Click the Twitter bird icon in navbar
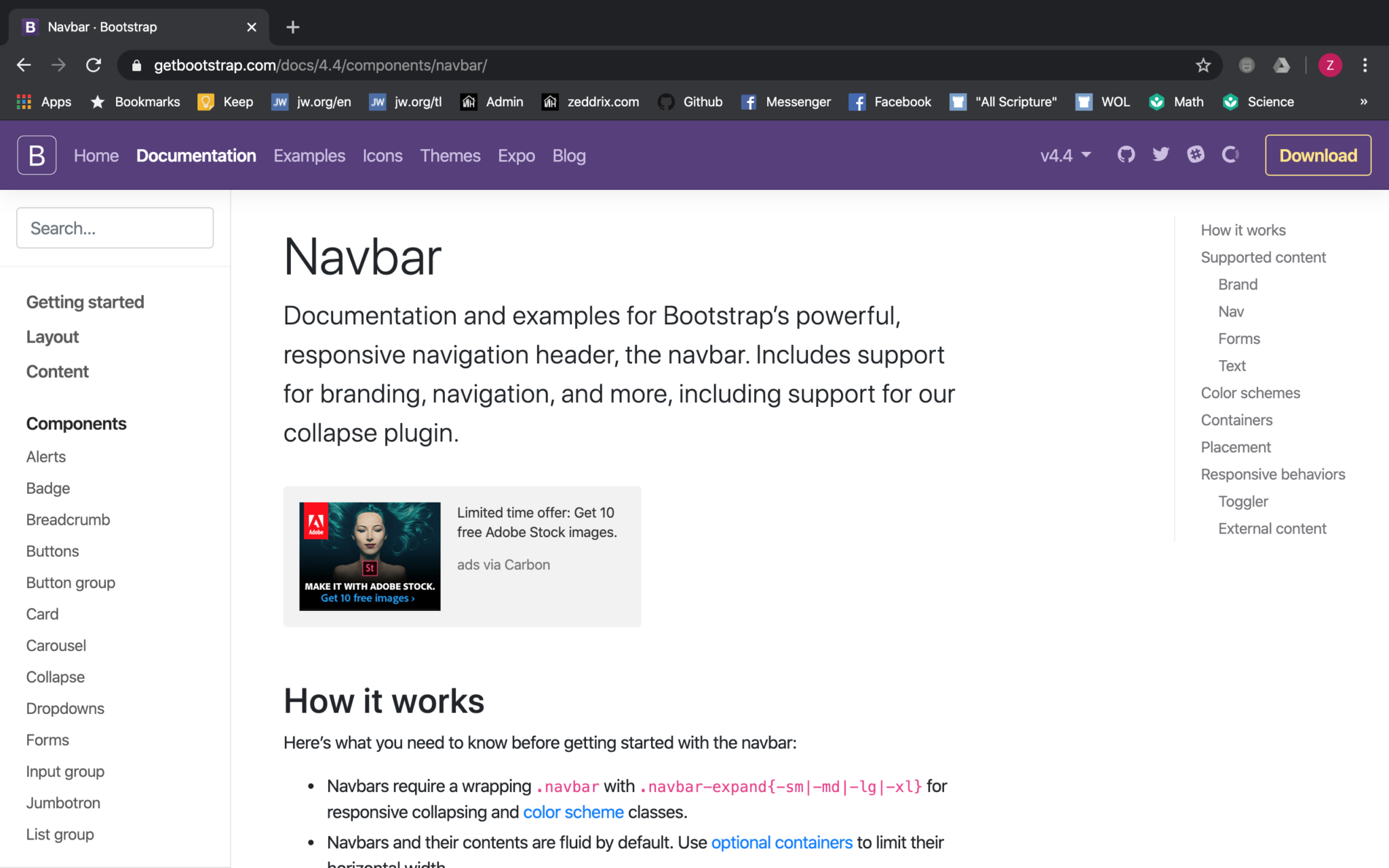The width and height of the screenshot is (1389, 868). [x=1160, y=155]
